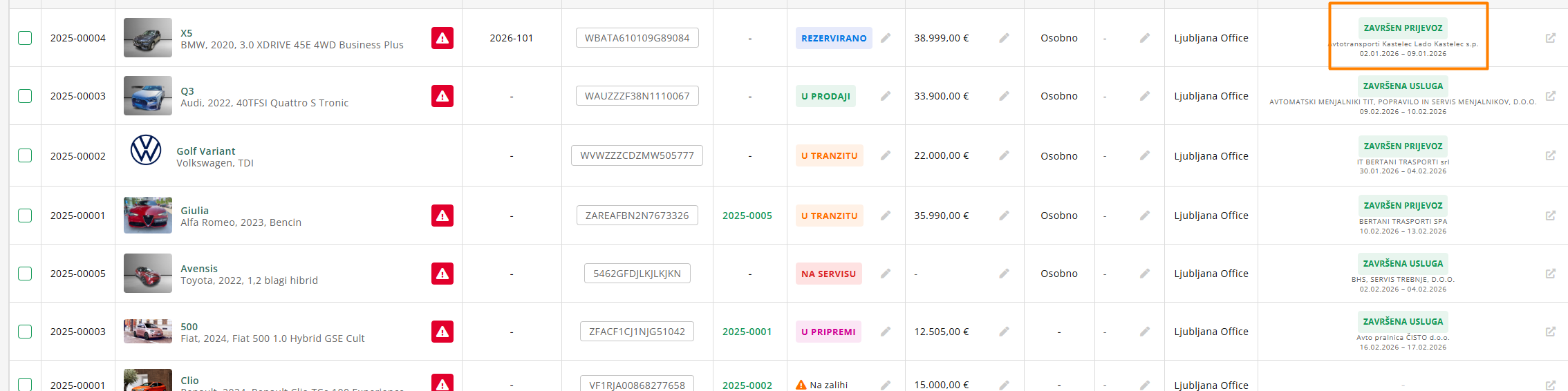Image resolution: width=1568 pixels, height=391 pixels.
Task: Open the linked document 2025-0001 for the Fiat 500
Action: 747,332
